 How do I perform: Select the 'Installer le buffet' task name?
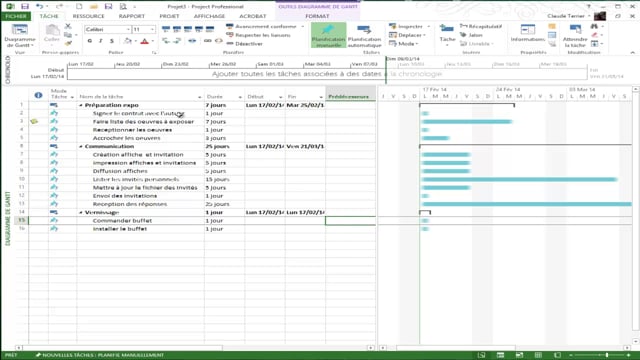[120, 229]
